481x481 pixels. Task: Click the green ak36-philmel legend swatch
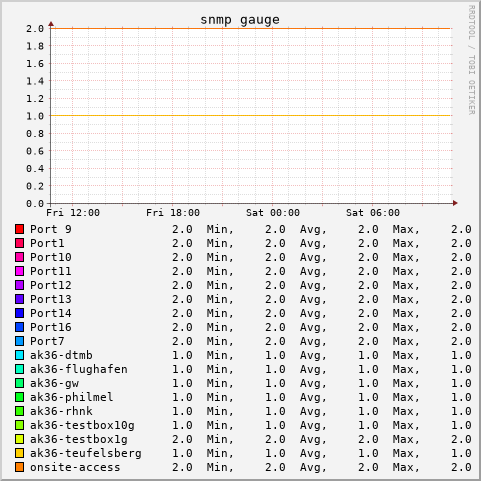tap(19, 397)
